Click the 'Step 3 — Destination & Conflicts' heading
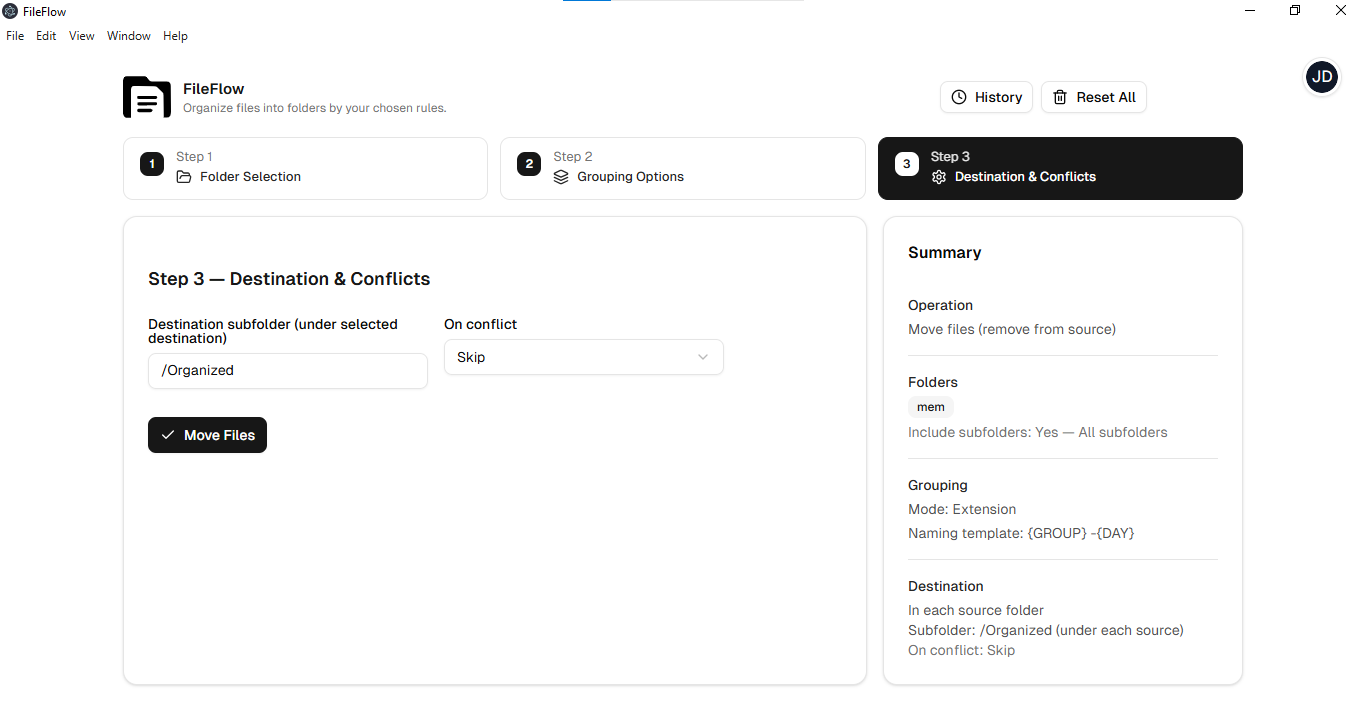Viewport: 1366px width, 726px height. (289, 279)
